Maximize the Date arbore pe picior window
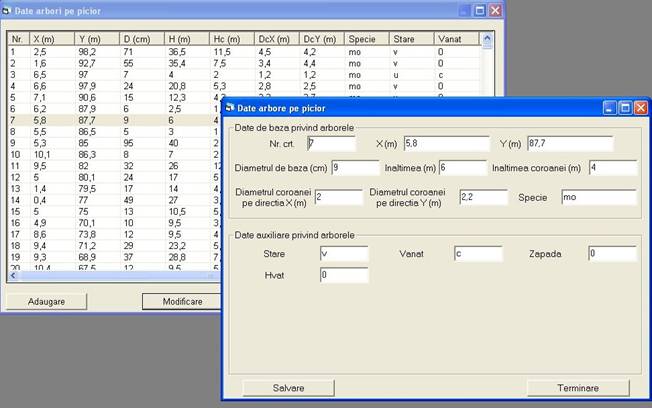The width and height of the screenshot is (652, 408). (x=625, y=108)
